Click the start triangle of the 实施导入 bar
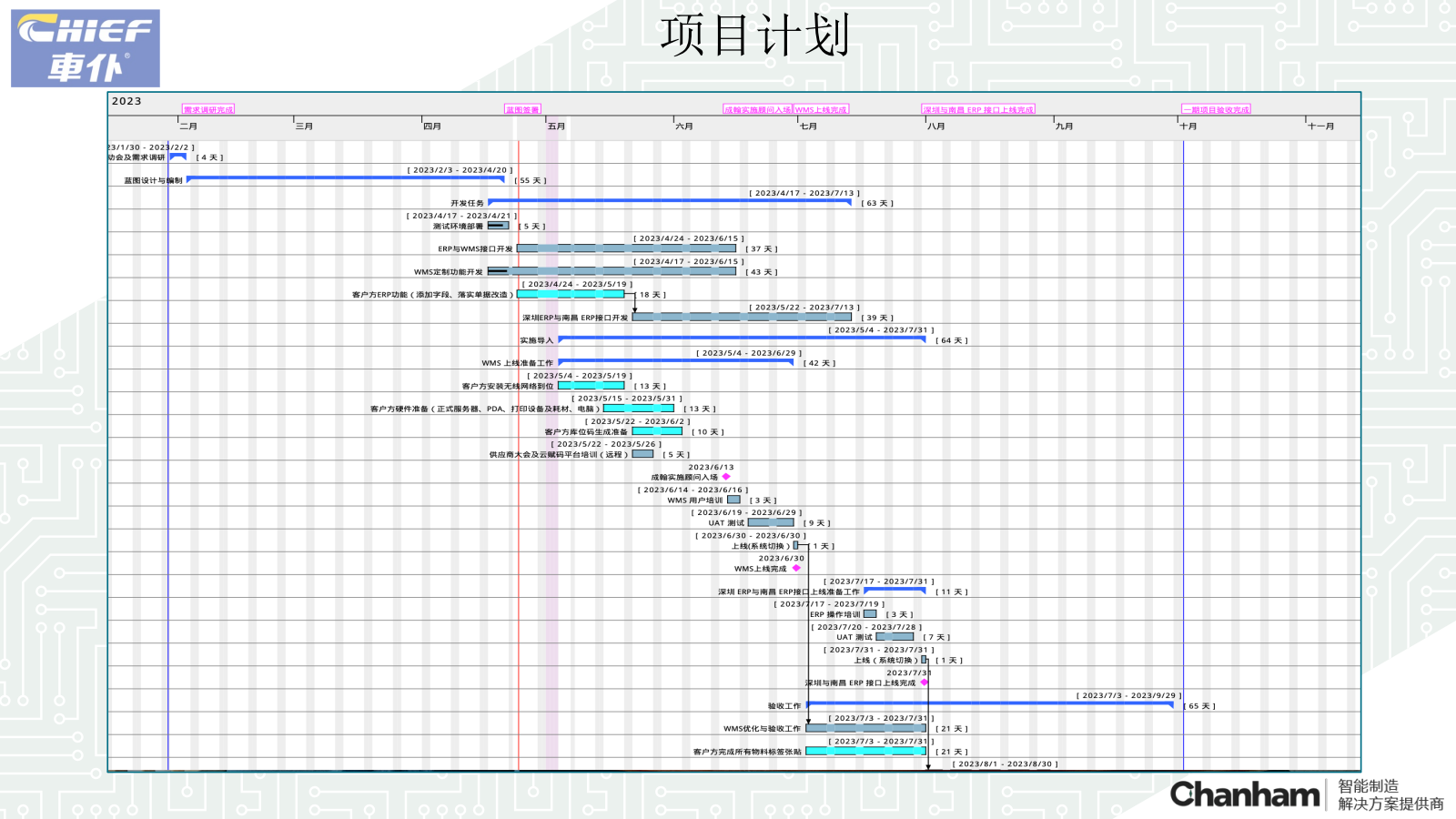This screenshot has width=1456, height=819. (560, 339)
